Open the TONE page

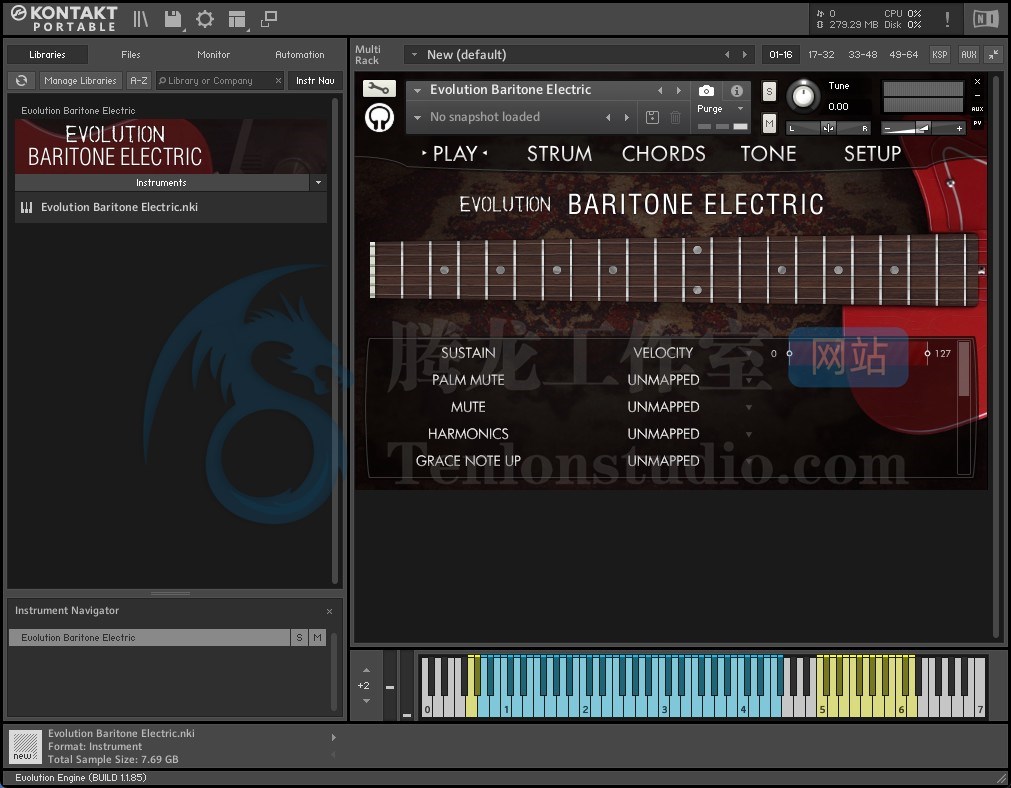pyautogui.click(x=768, y=153)
